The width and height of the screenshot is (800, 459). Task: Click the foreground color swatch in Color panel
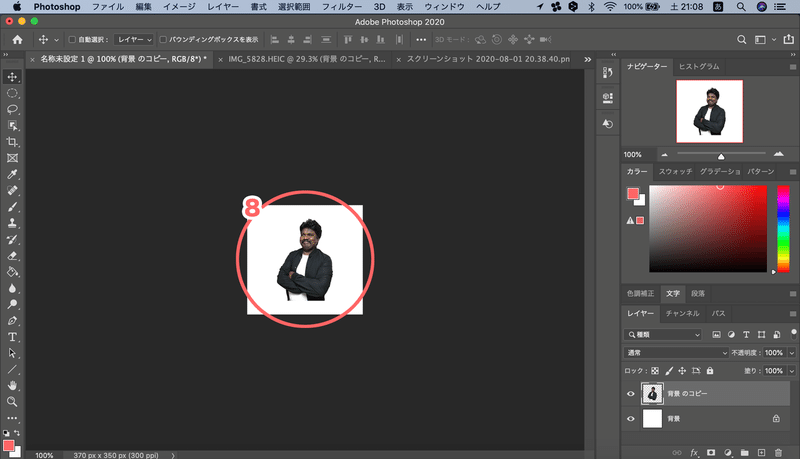coord(633,193)
